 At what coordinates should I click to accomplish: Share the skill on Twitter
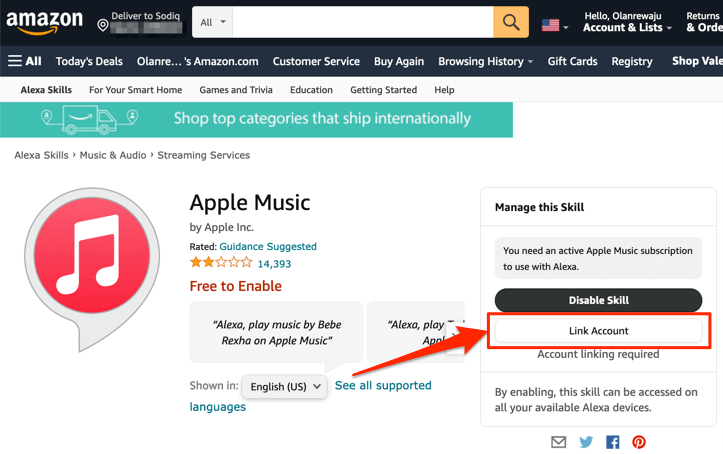click(x=586, y=442)
